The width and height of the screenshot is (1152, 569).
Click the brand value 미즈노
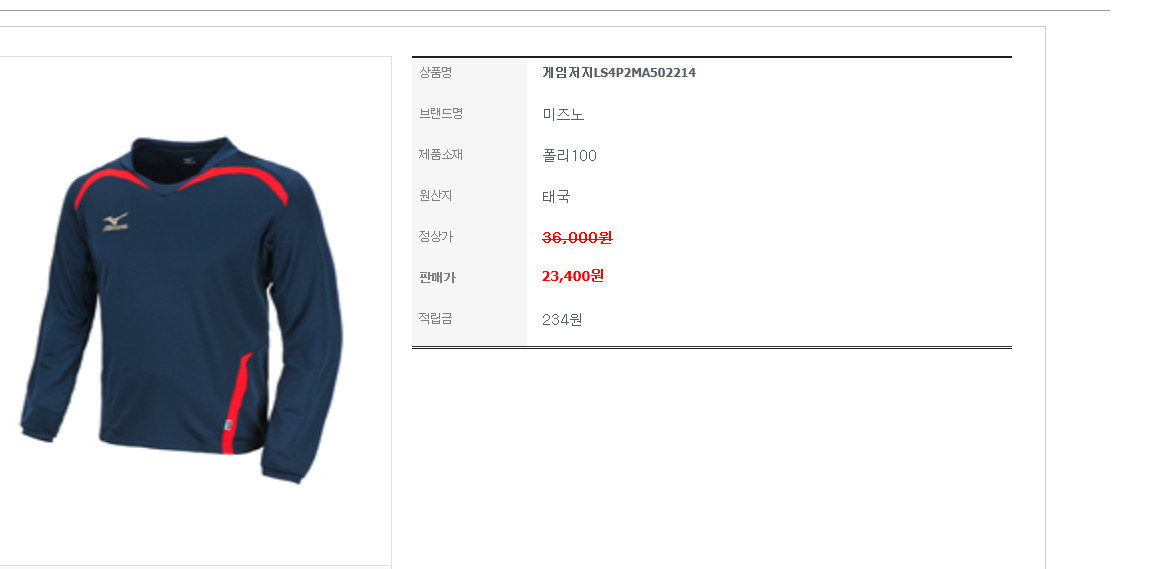[563, 115]
